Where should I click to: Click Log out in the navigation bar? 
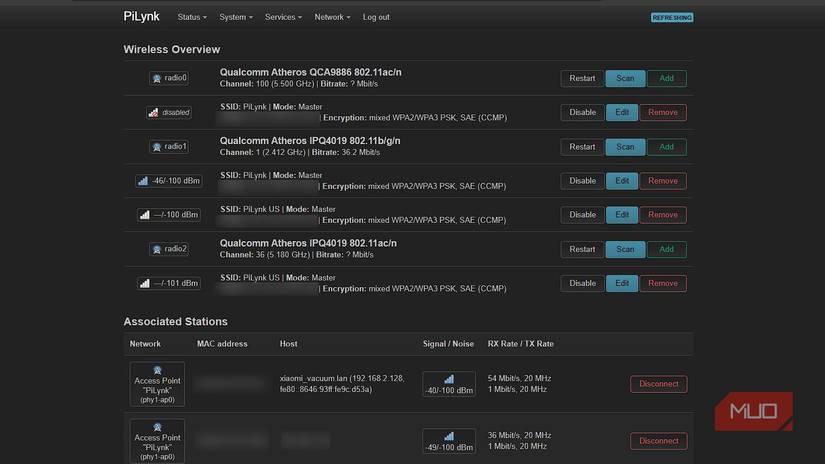point(376,17)
